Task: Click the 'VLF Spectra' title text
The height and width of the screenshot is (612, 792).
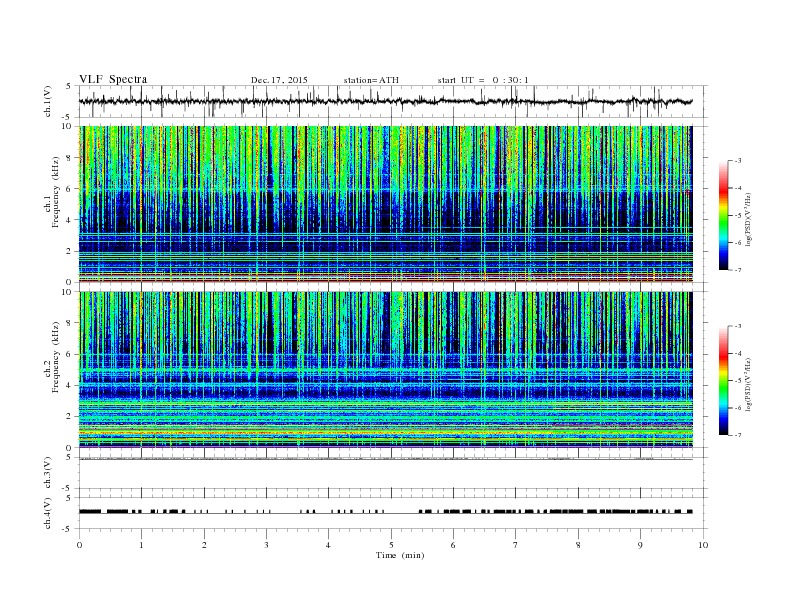Action: pos(113,79)
